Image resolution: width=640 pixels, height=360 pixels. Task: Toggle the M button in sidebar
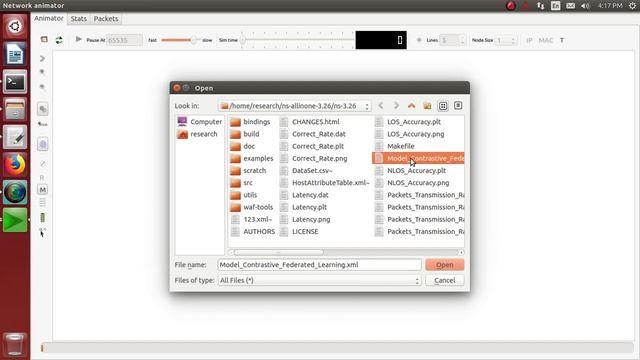tap(42, 189)
